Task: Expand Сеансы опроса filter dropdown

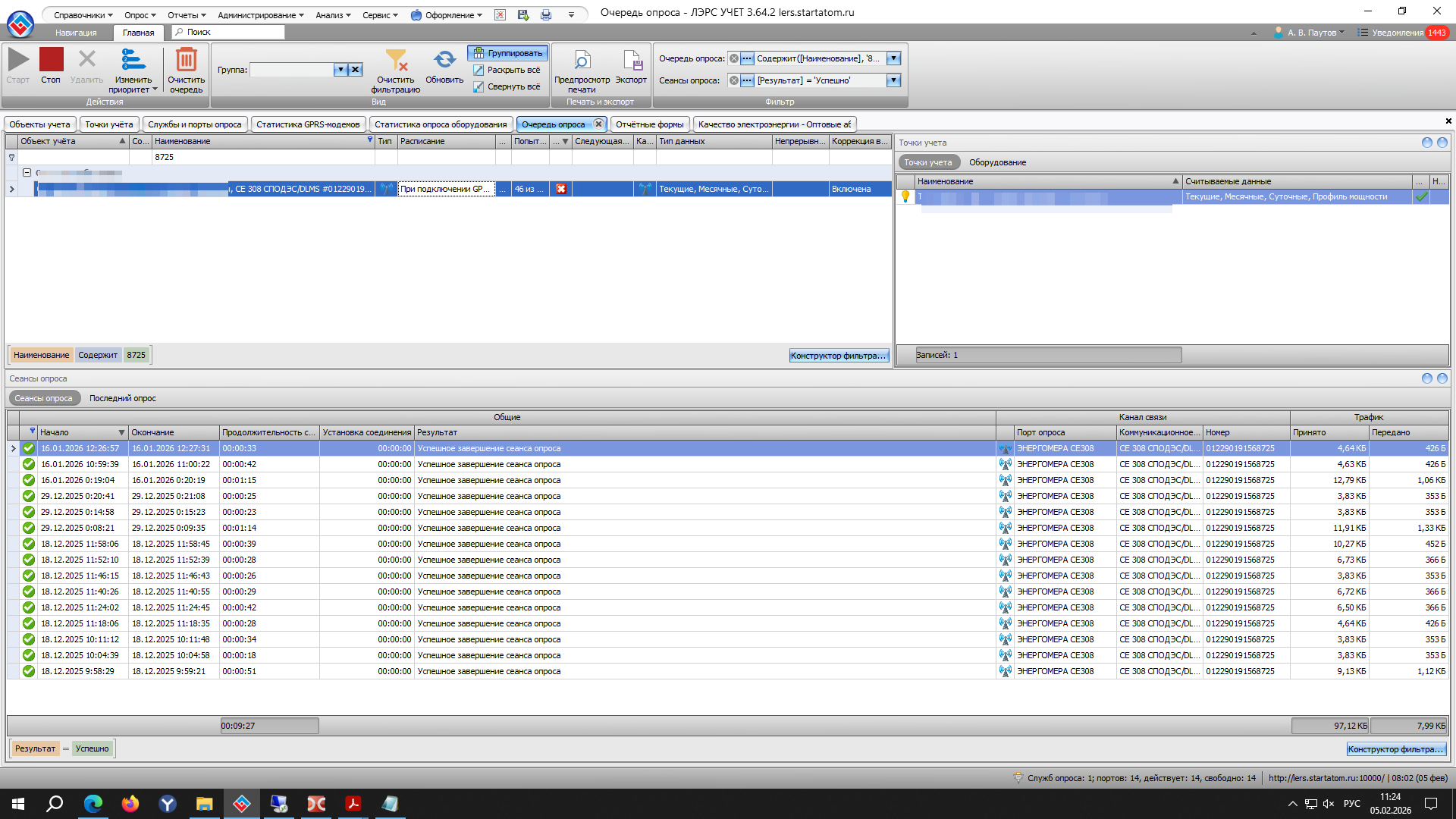Action: 893,80
